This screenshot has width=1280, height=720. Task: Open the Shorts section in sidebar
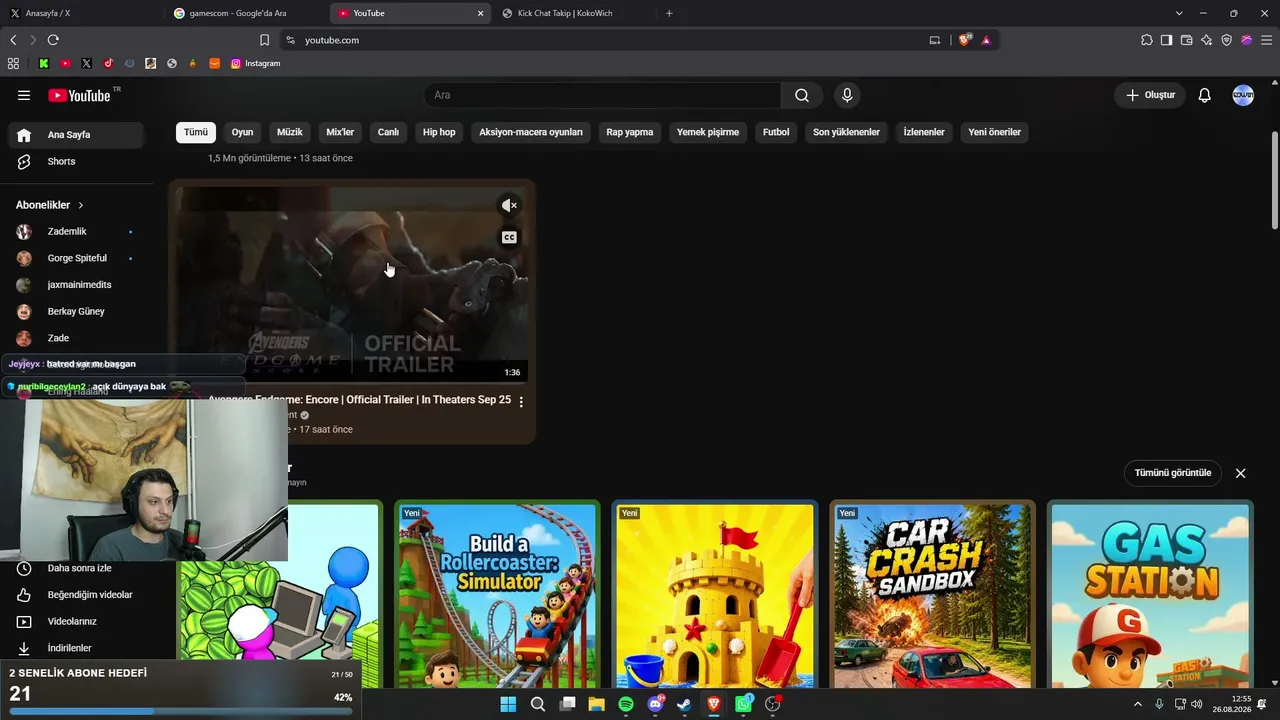[x=76, y=161]
